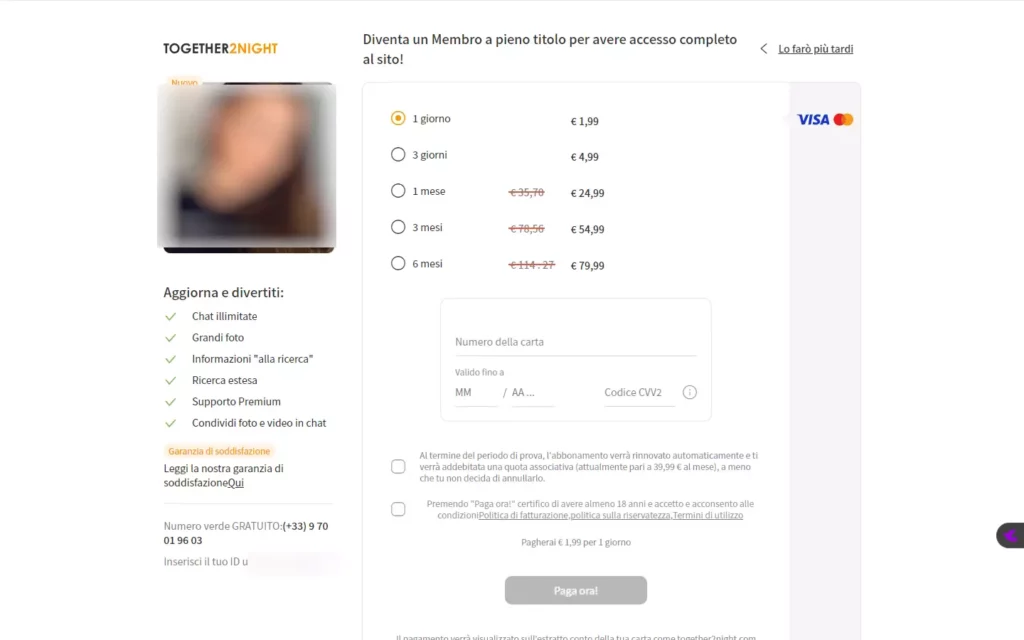Focus the MM expiry month field
1024x640 pixels.
[x=475, y=392]
